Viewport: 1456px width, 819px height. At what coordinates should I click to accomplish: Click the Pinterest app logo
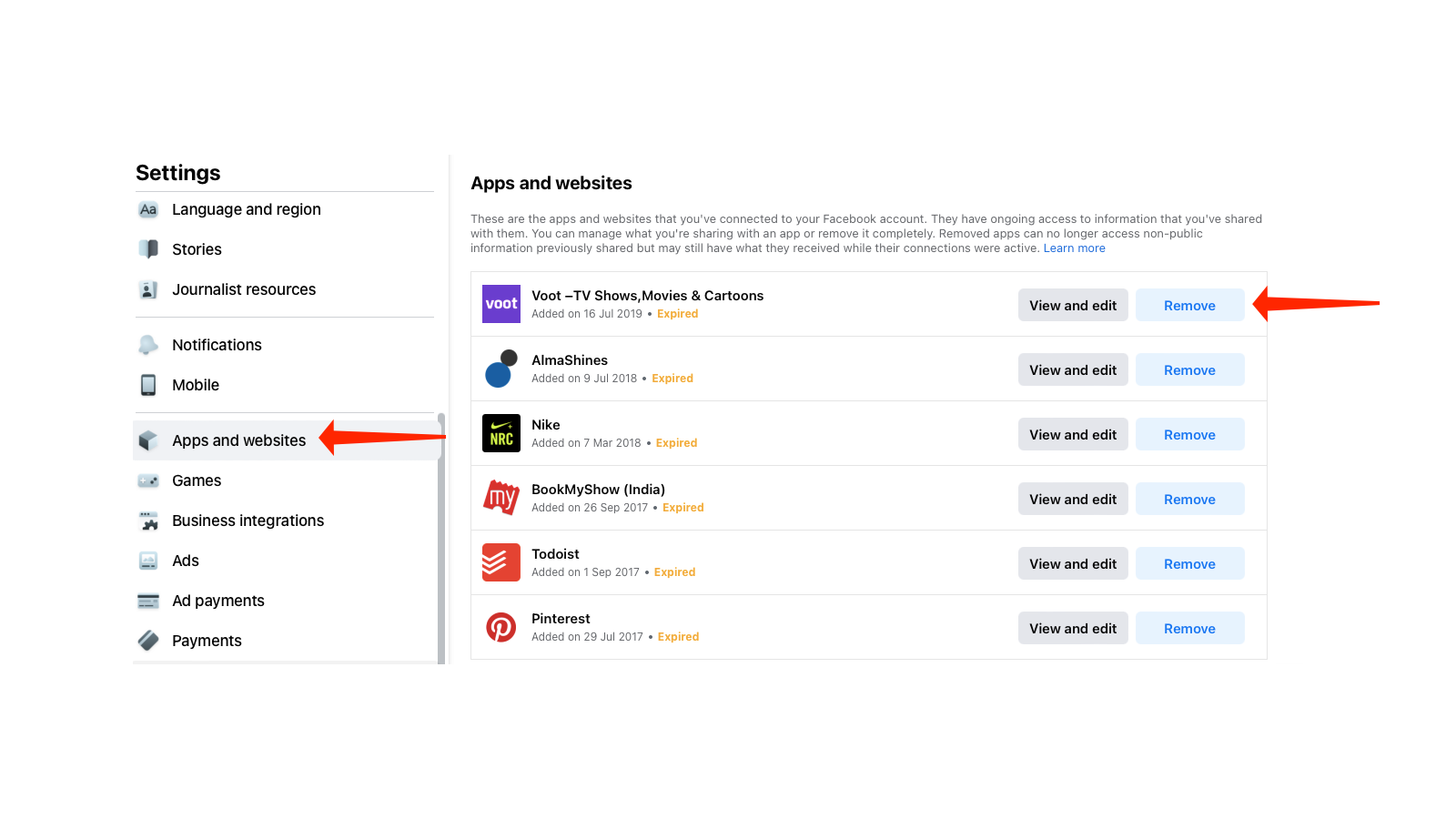(501, 627)
